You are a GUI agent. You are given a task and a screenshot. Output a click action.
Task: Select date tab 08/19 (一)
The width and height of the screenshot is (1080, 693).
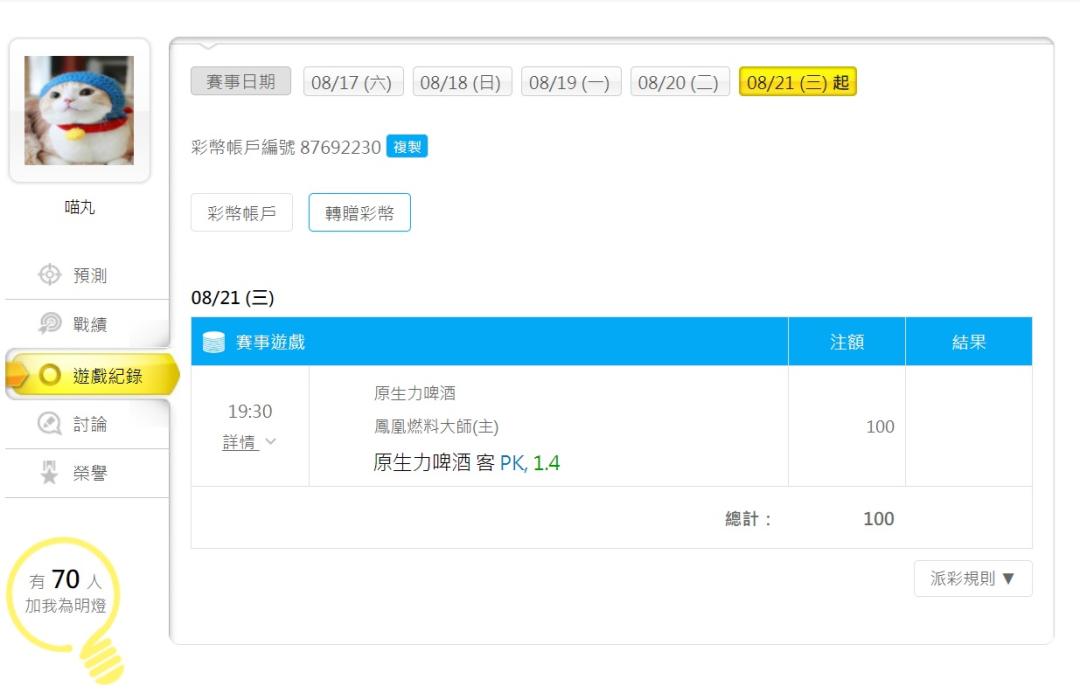570,82
